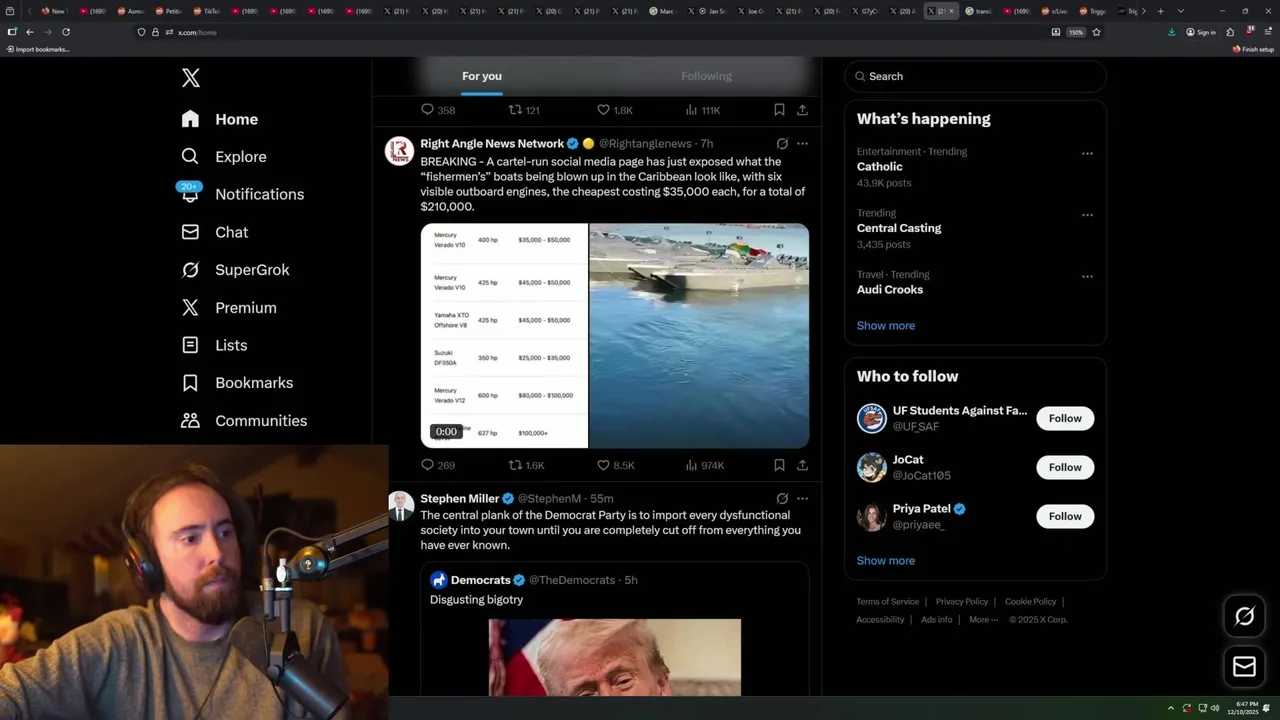Open Notifications with the 20+ badge

(x=242, y=194)
